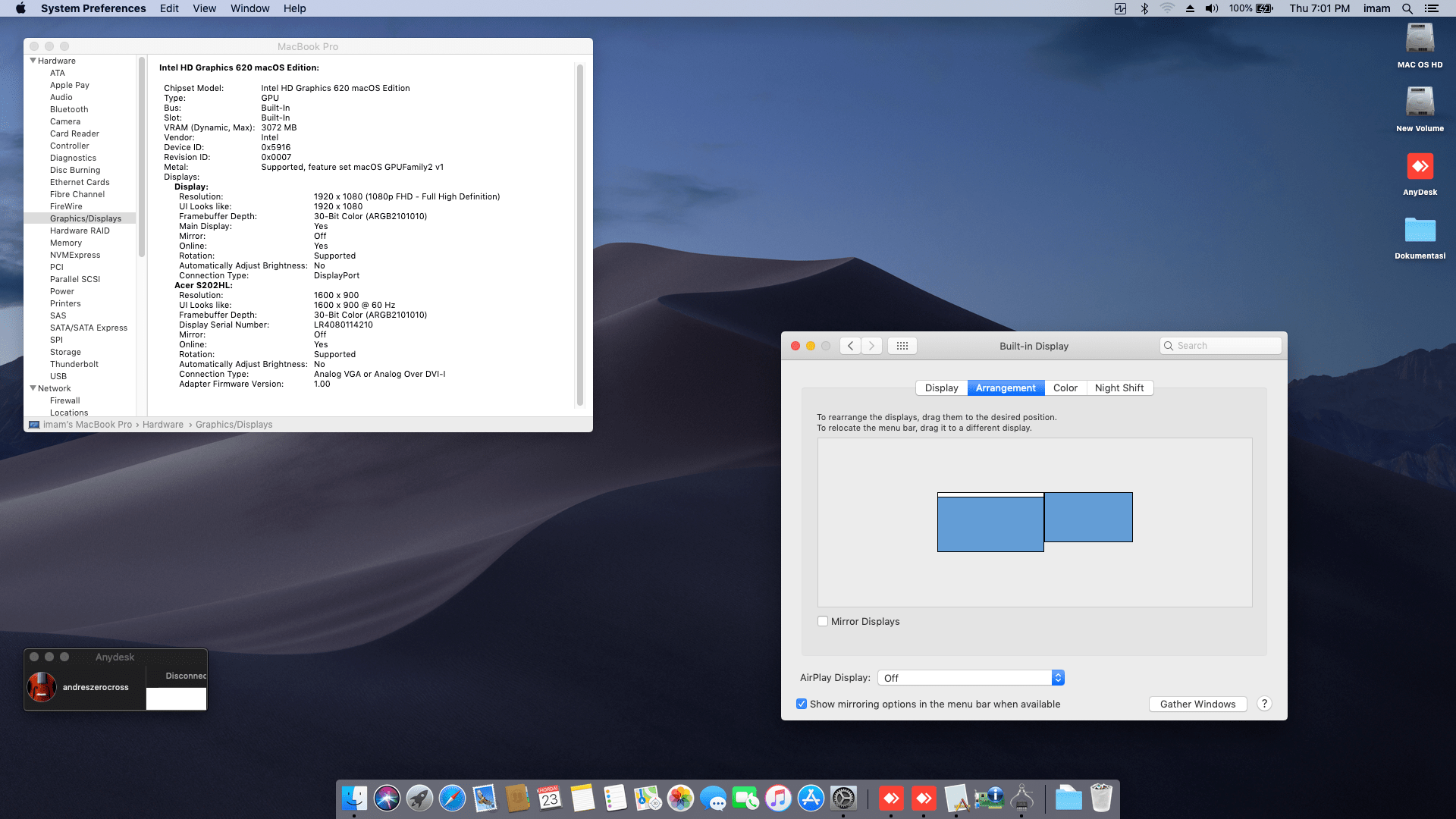Click the Gather Windows button

(x=1197, y=704)
